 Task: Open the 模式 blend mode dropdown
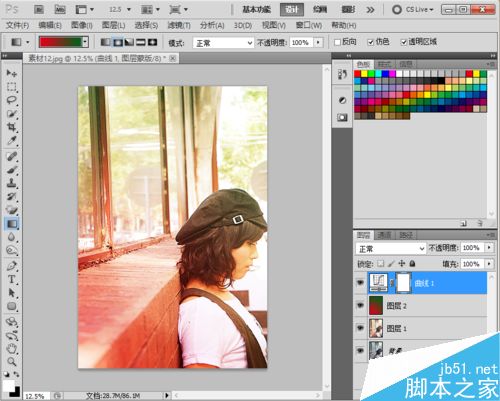tap(223, 43)
